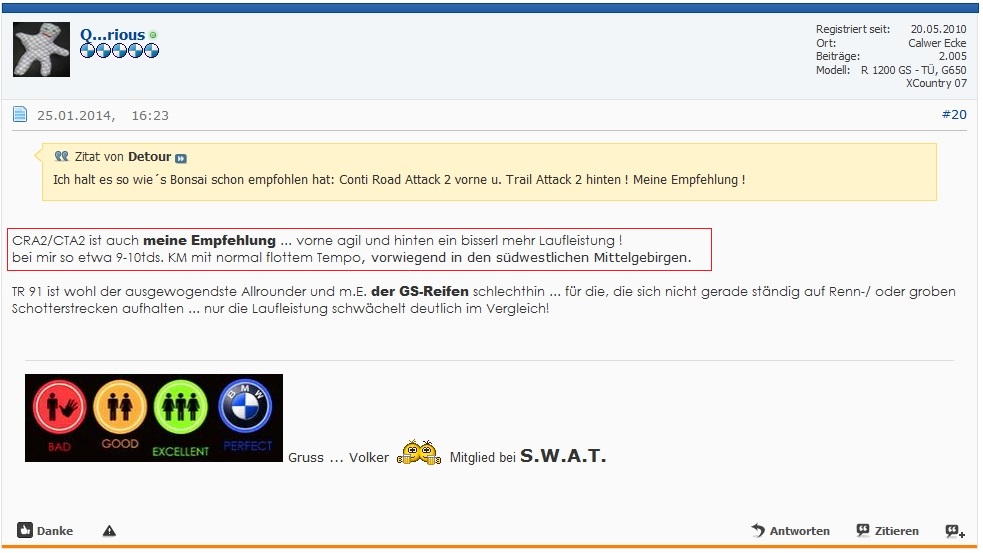Click the green online status indicator
Image resolution: width=983 pixels, height=553 pixels.
click(153, 35)
